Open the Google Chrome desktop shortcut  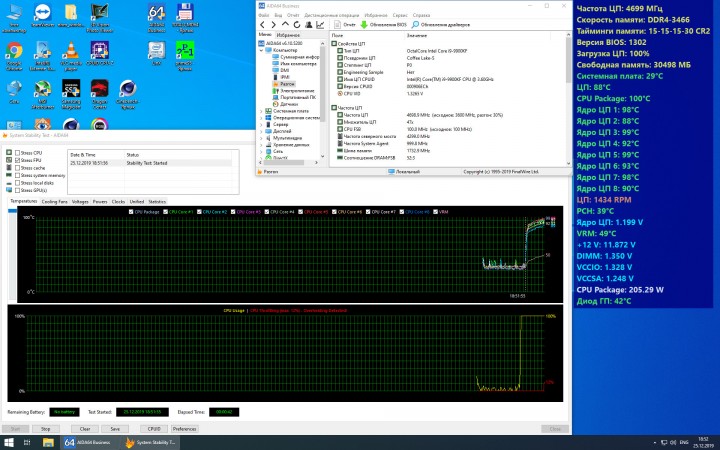point(14,56)
